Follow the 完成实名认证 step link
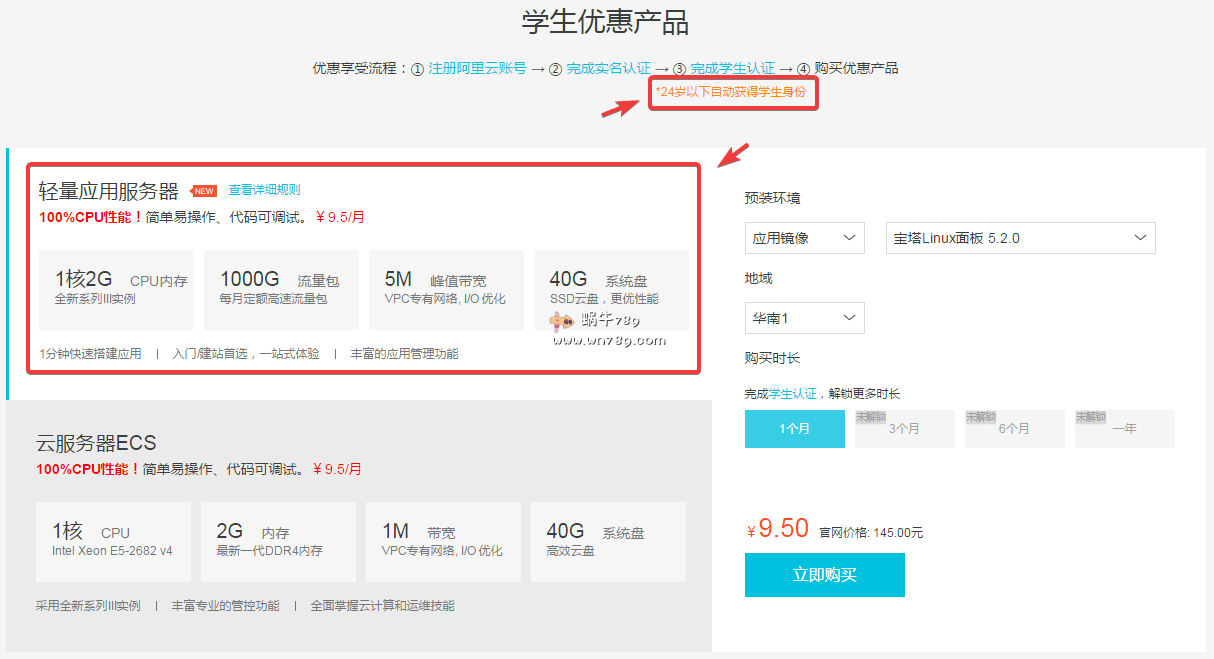This screenshot has height=659, width=1214. point(608,68)
